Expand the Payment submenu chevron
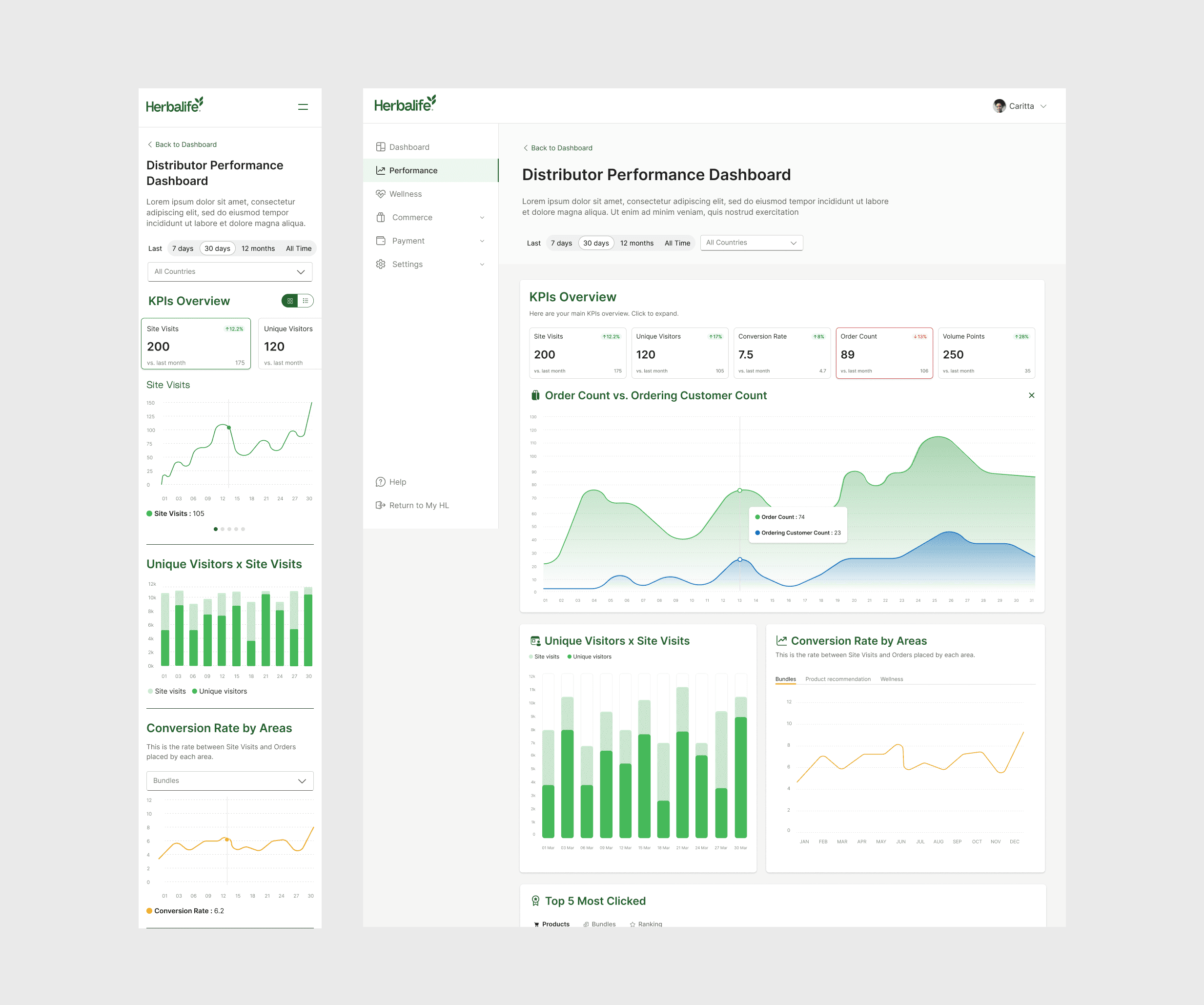The image size is (1204, 1005). [x=482, y=241]
